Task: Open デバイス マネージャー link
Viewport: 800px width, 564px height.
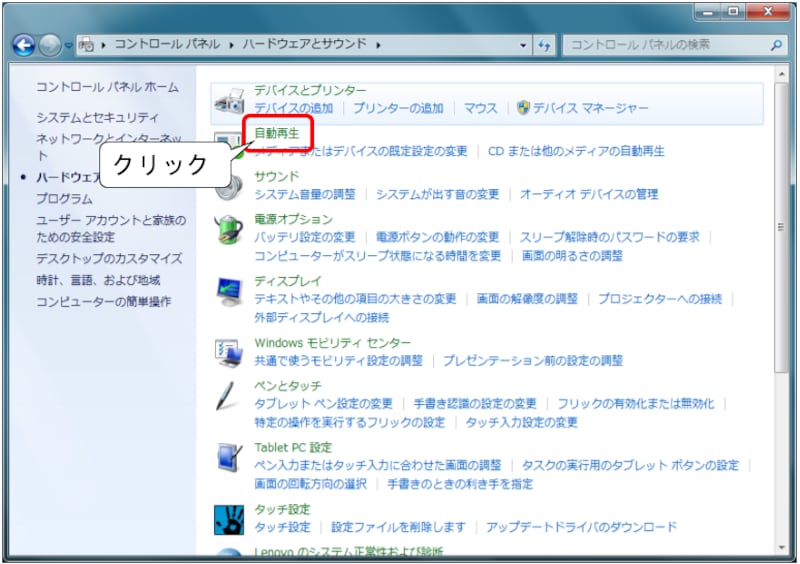Action: (590, 108)
